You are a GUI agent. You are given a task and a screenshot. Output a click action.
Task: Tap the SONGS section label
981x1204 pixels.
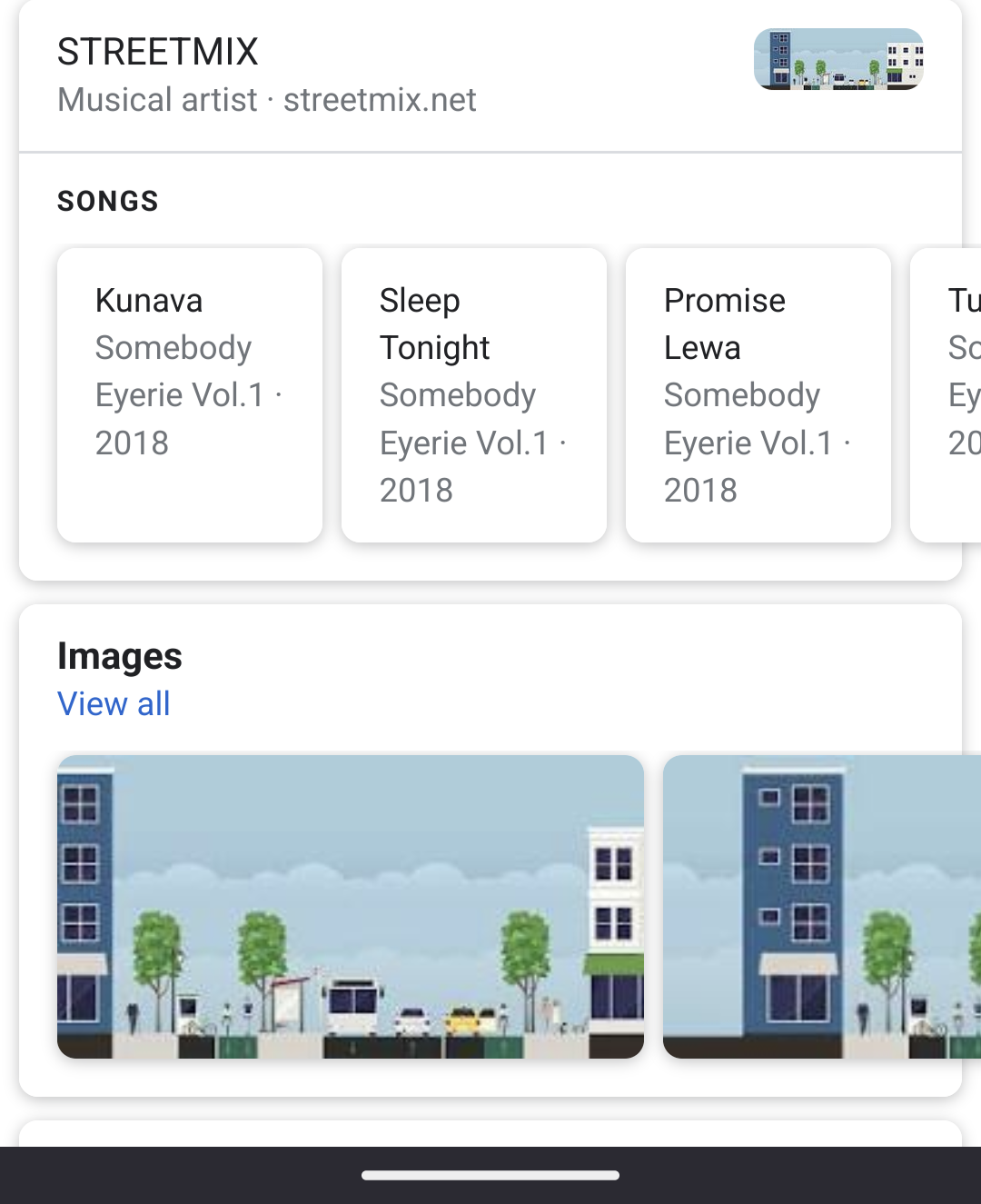108,201
